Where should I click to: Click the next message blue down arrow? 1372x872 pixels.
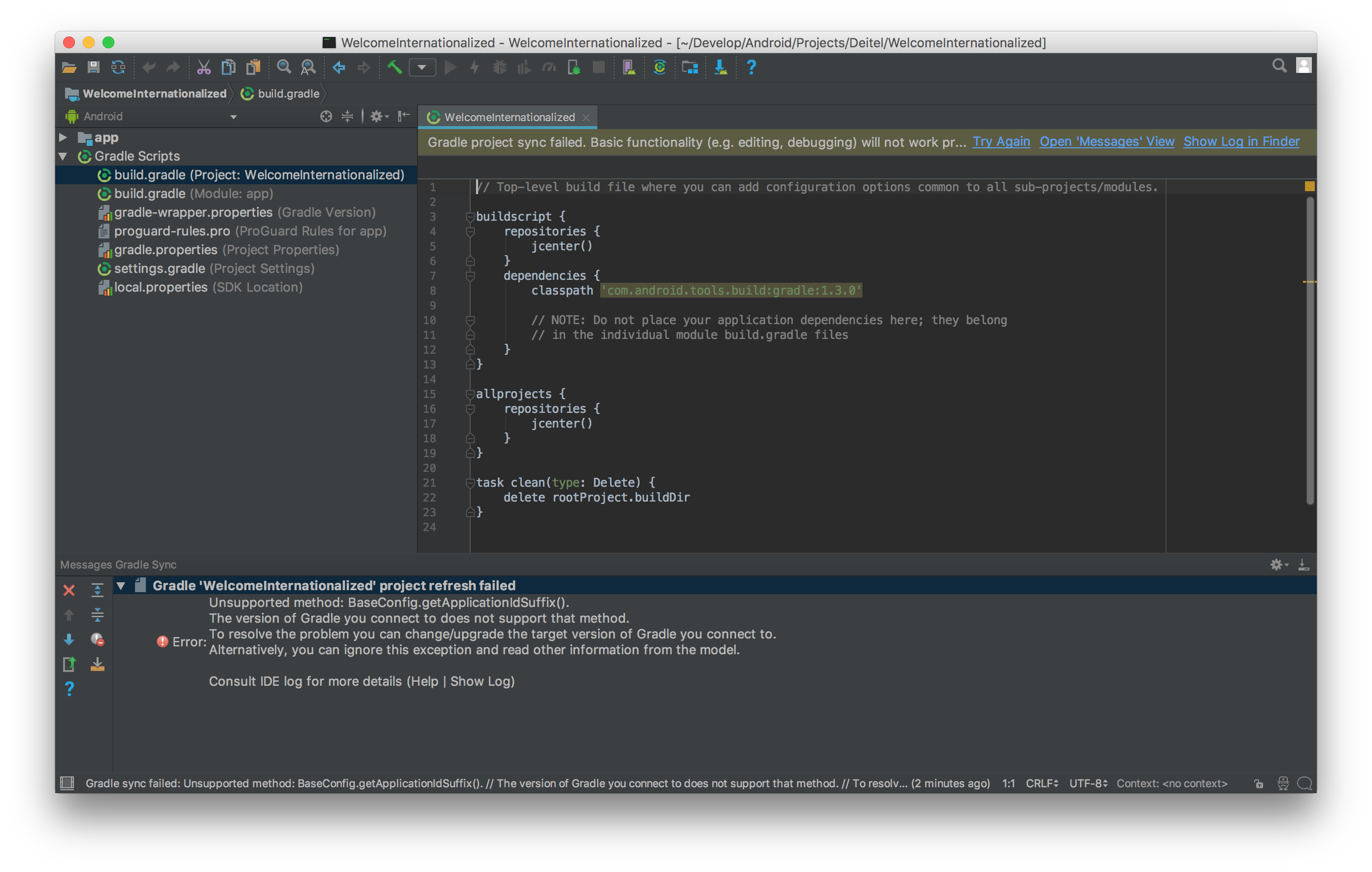[x=69, y=639]
